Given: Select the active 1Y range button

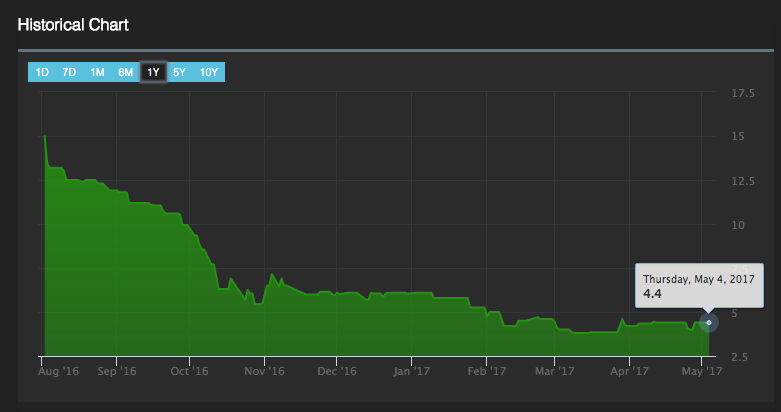Looking at the screenshot, I should click(x=153, y=72).
